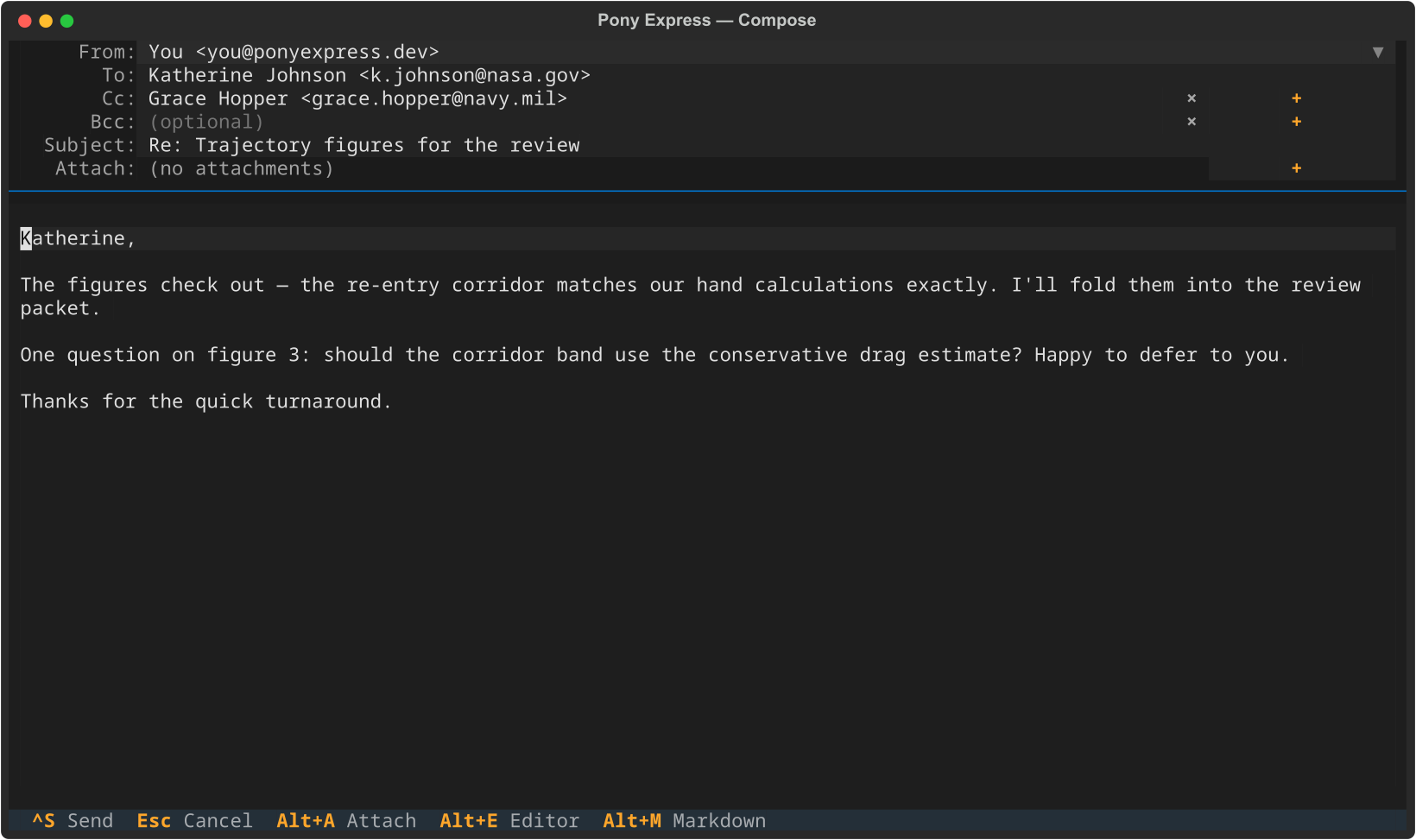The image size is (1416, 840).
Task: Choose Alt+A Attach in the bottom bar
Action: point(346,821)
